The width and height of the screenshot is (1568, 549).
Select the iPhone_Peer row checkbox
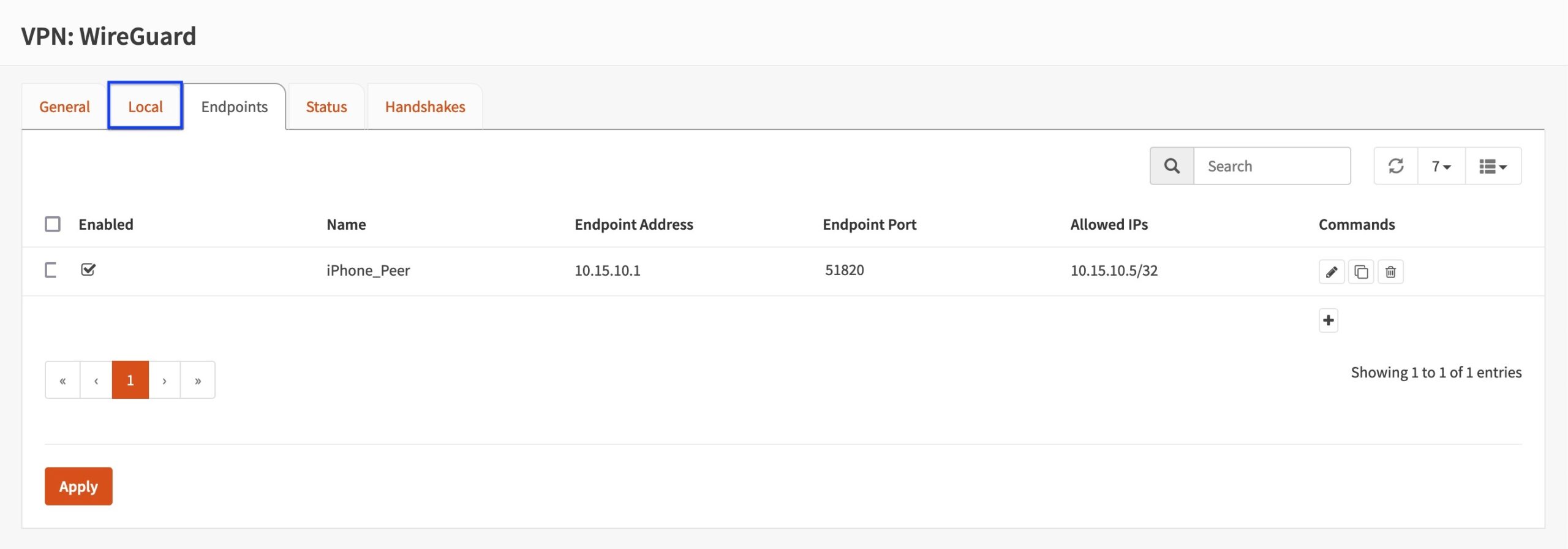[x=51, y=270]
